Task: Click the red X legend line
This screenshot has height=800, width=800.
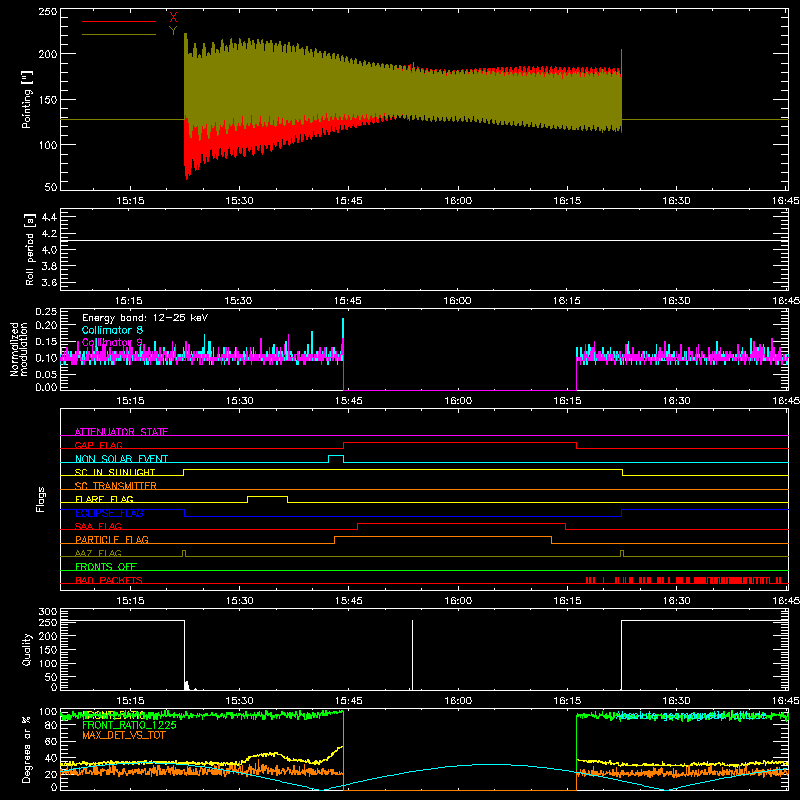Action: click(x=119, y=21)
